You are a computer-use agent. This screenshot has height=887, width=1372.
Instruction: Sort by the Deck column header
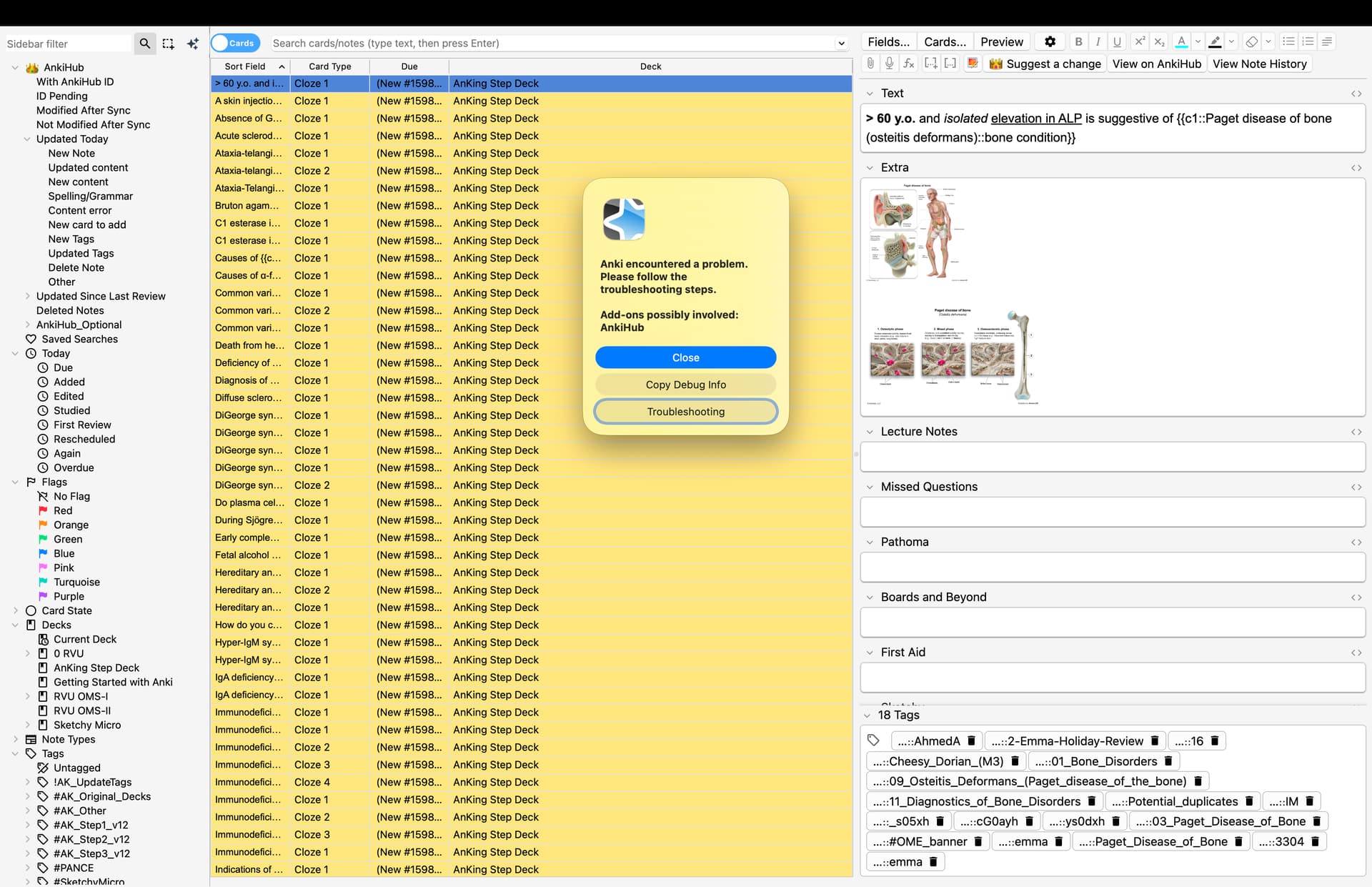pos(650,66)
